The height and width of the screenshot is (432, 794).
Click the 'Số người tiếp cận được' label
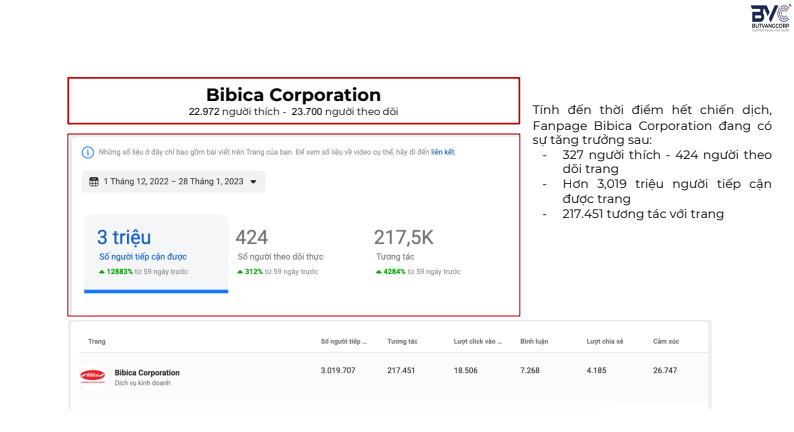(x=143, y=257)
